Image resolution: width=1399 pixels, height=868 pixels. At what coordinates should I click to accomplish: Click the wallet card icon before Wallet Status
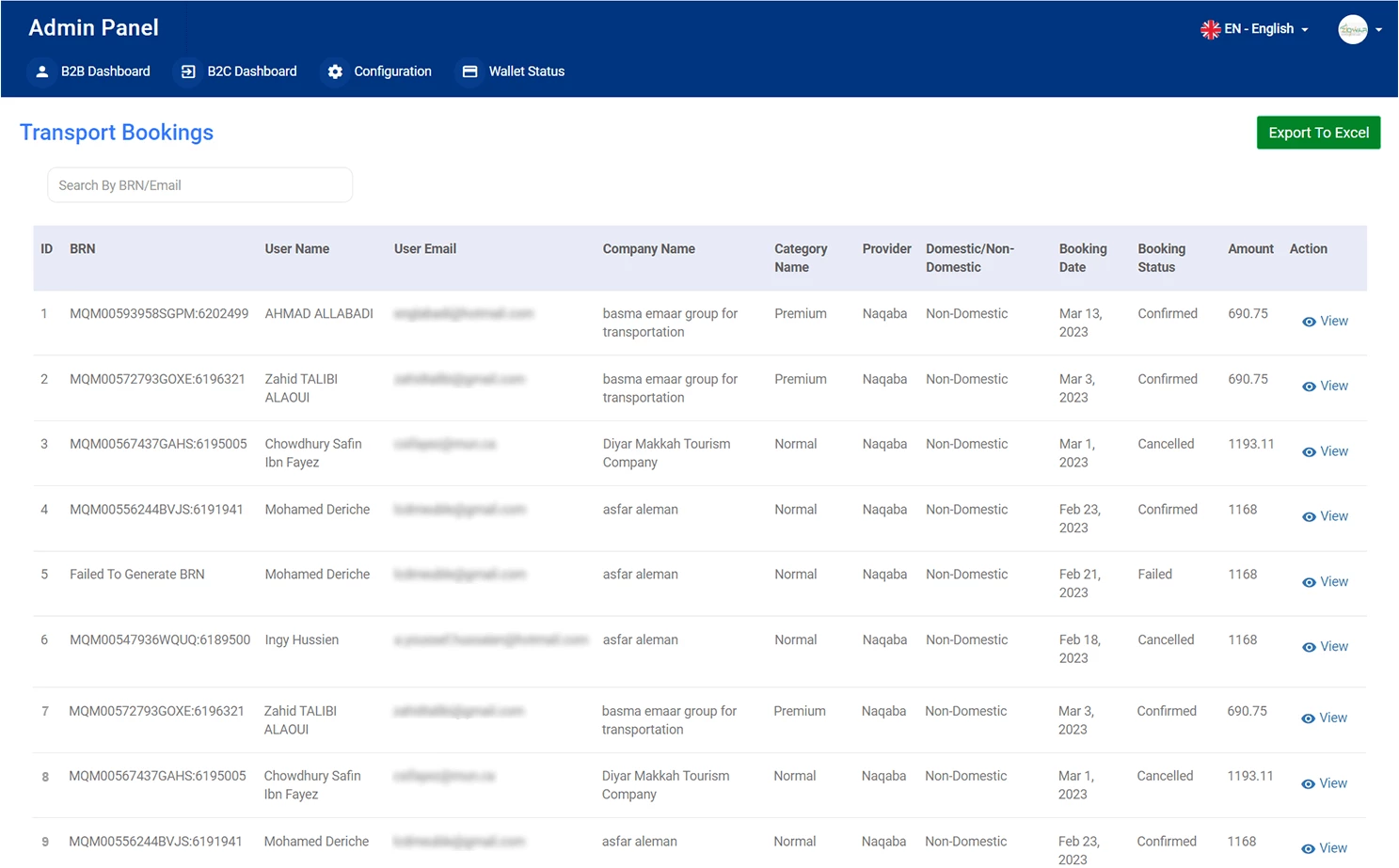pos(469,71)
